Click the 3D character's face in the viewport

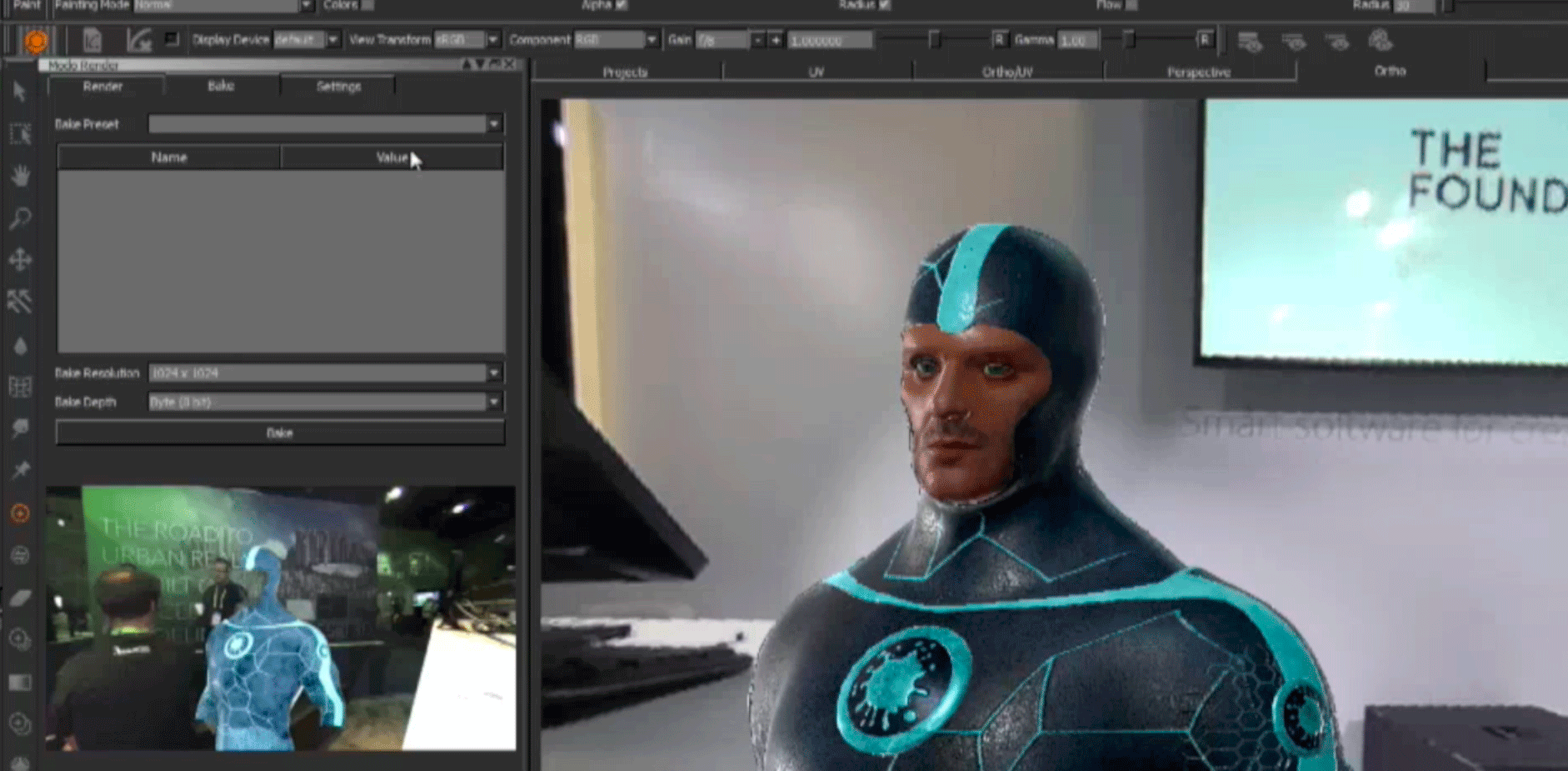(x=971, y=411)
